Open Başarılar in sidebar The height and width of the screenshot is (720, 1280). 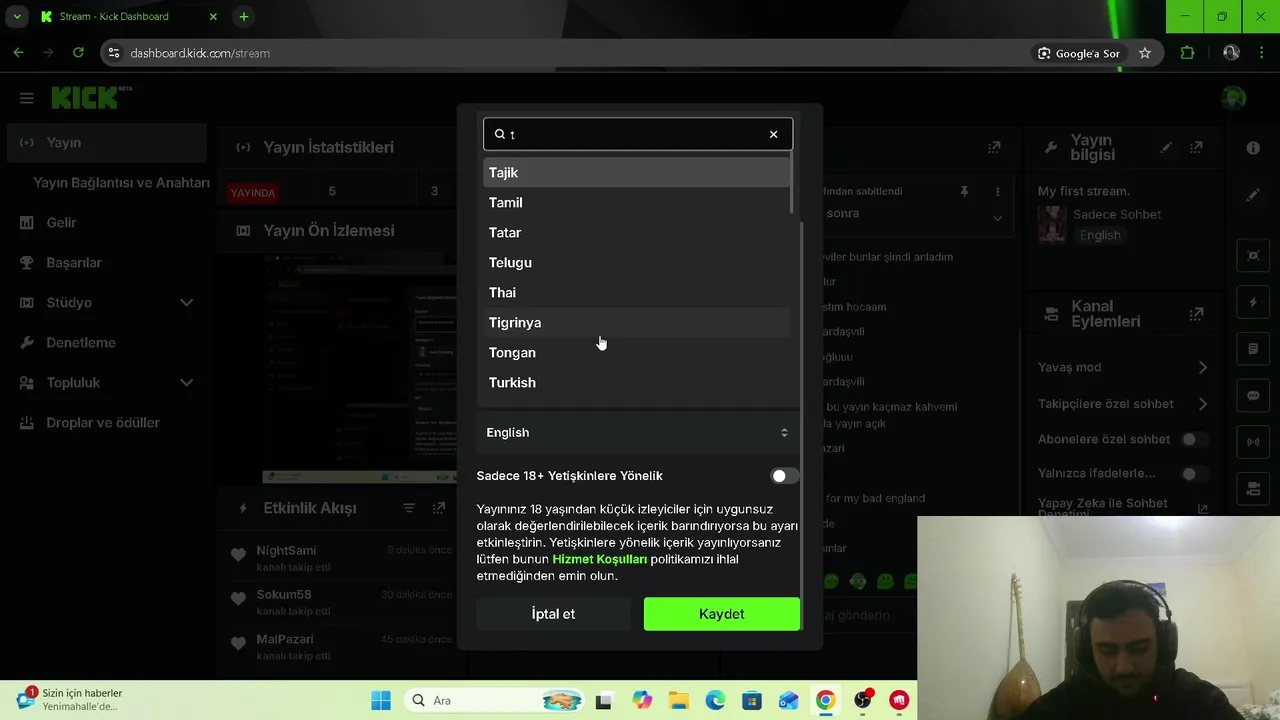tap(106, 263)
